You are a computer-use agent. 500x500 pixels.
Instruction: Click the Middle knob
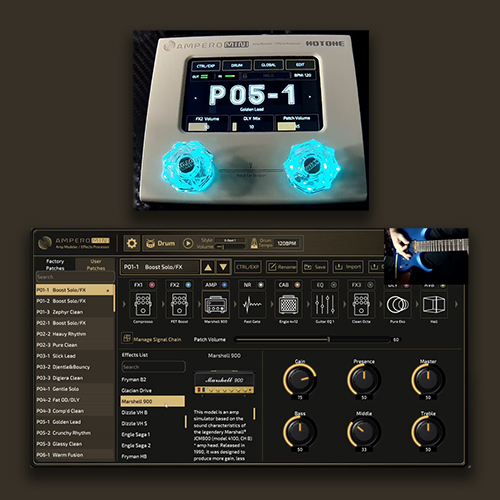point(364,431)
